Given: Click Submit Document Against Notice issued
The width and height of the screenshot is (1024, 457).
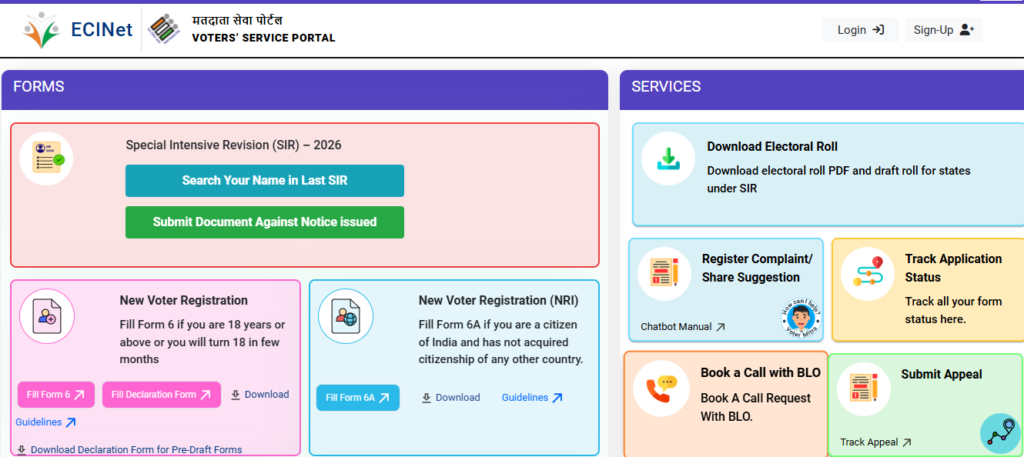Looking at the screenshot, I should tap(264, 222).
